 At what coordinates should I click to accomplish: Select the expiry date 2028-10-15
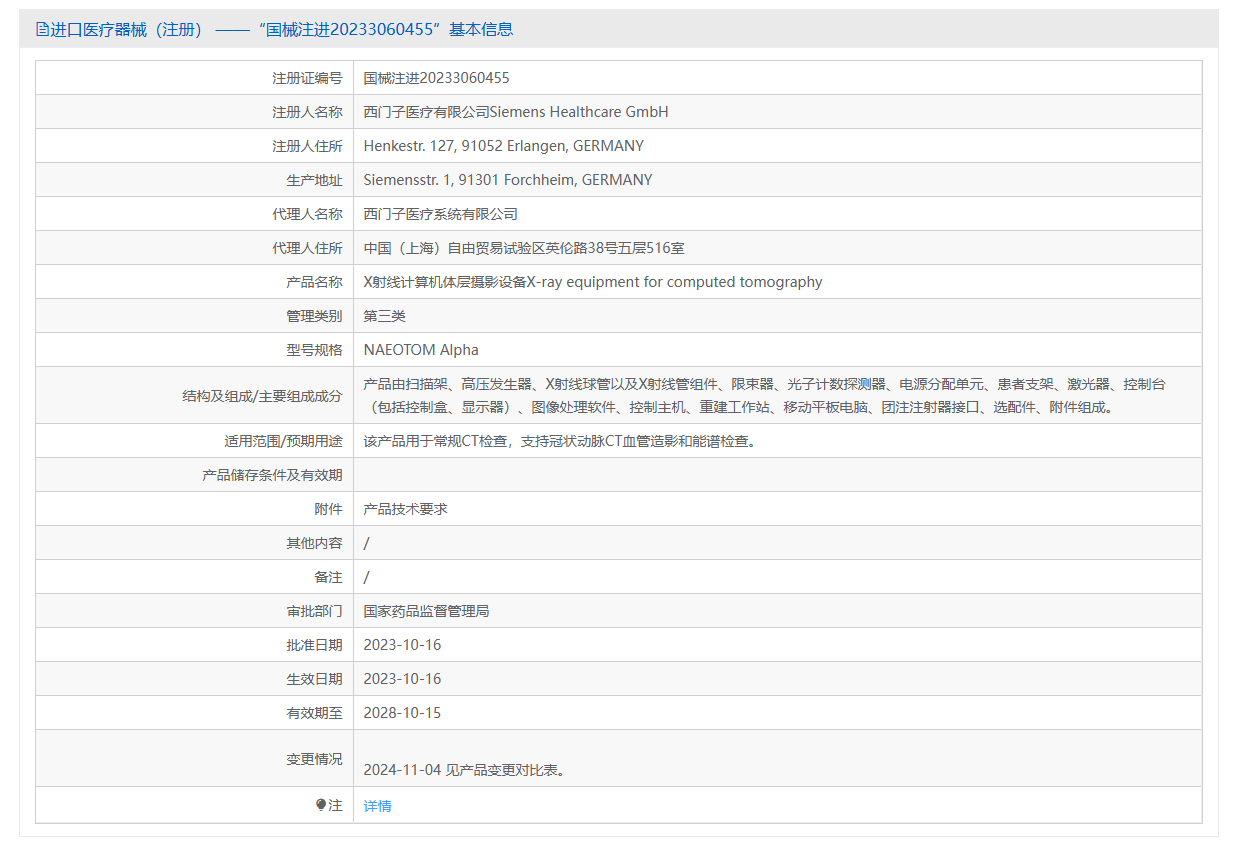pos(402,713)
